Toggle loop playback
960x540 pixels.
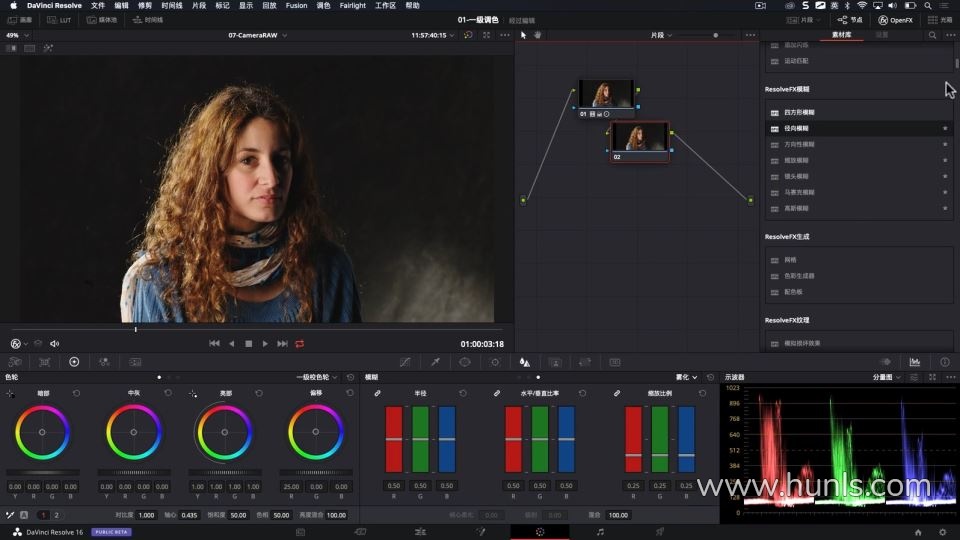(299, 344)
